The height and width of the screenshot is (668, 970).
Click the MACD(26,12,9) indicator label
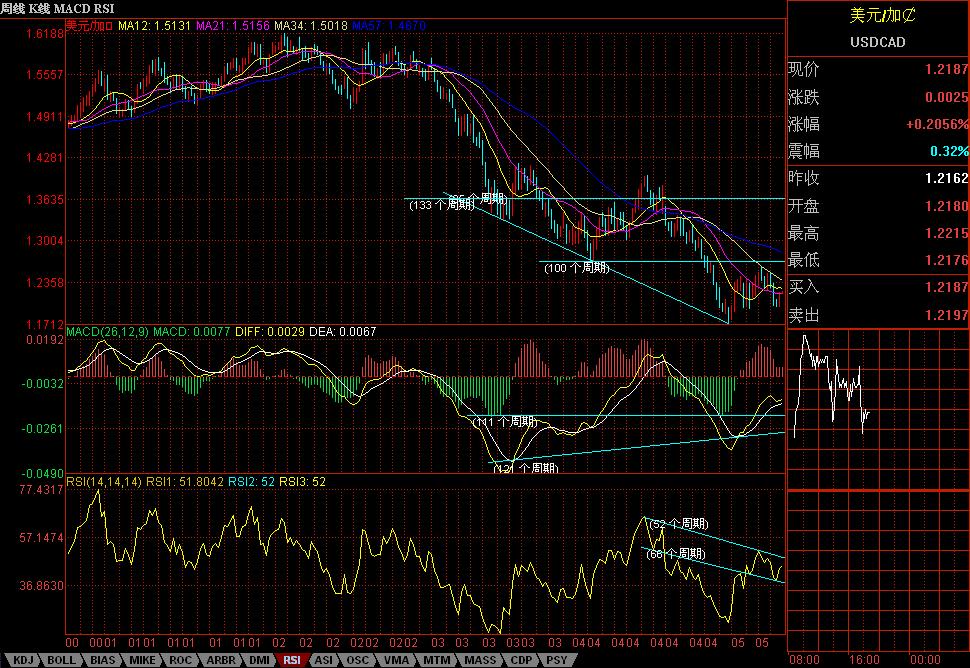(108, 331)
